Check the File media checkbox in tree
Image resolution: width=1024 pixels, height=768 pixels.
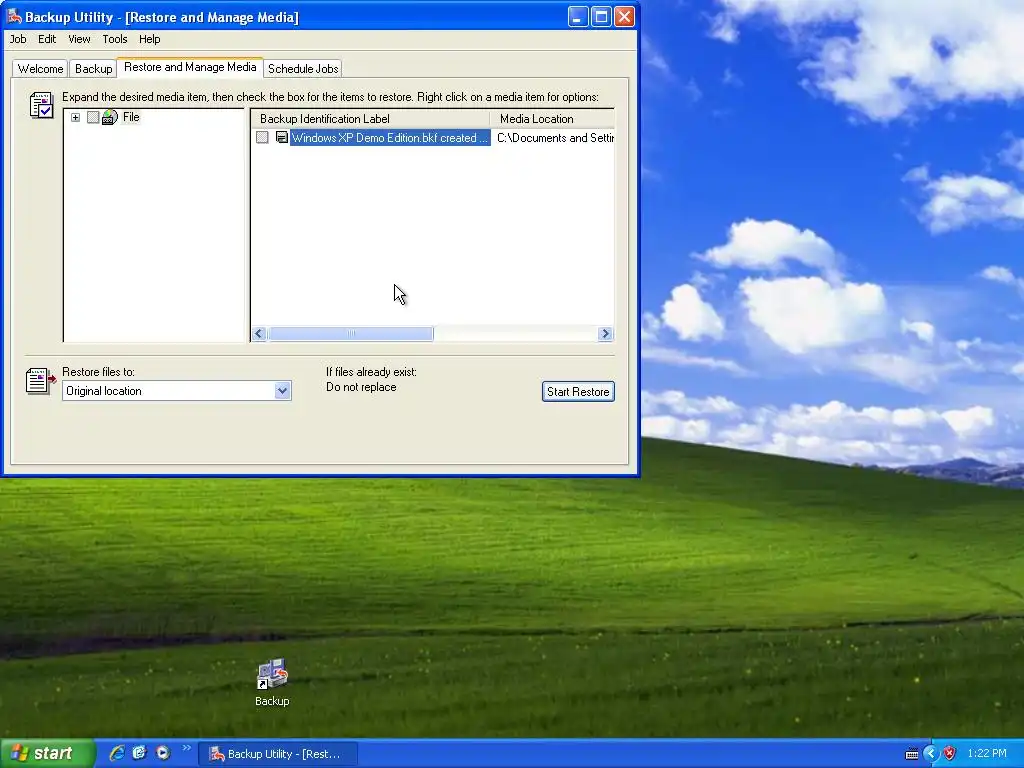click(93, 118)
